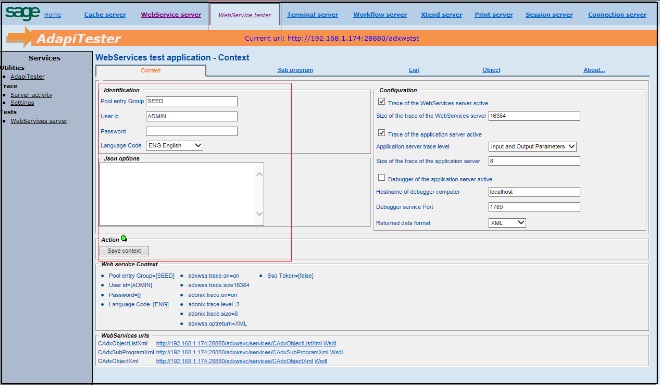660x385 pixels.
Task: Open the Connection server tab
Action: (x=617, y=15)
